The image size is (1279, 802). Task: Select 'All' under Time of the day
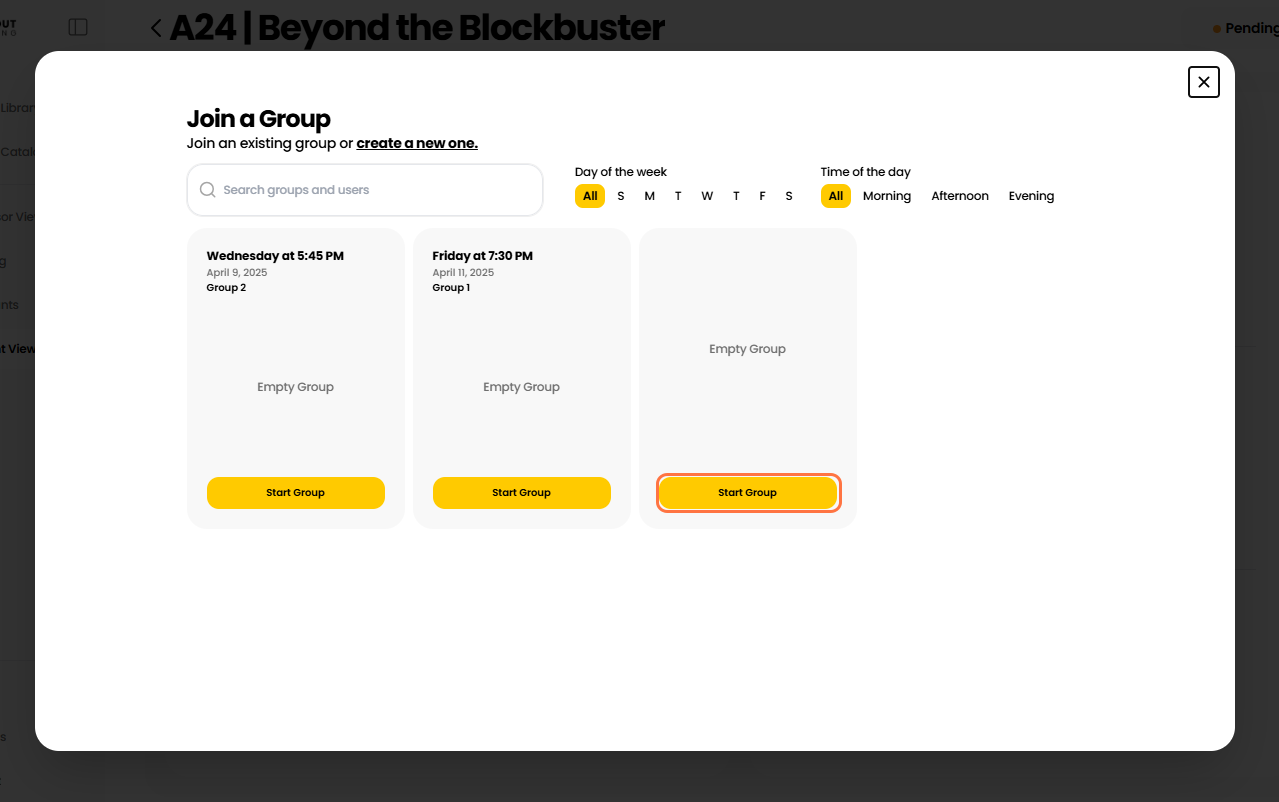tap(836, 196)
